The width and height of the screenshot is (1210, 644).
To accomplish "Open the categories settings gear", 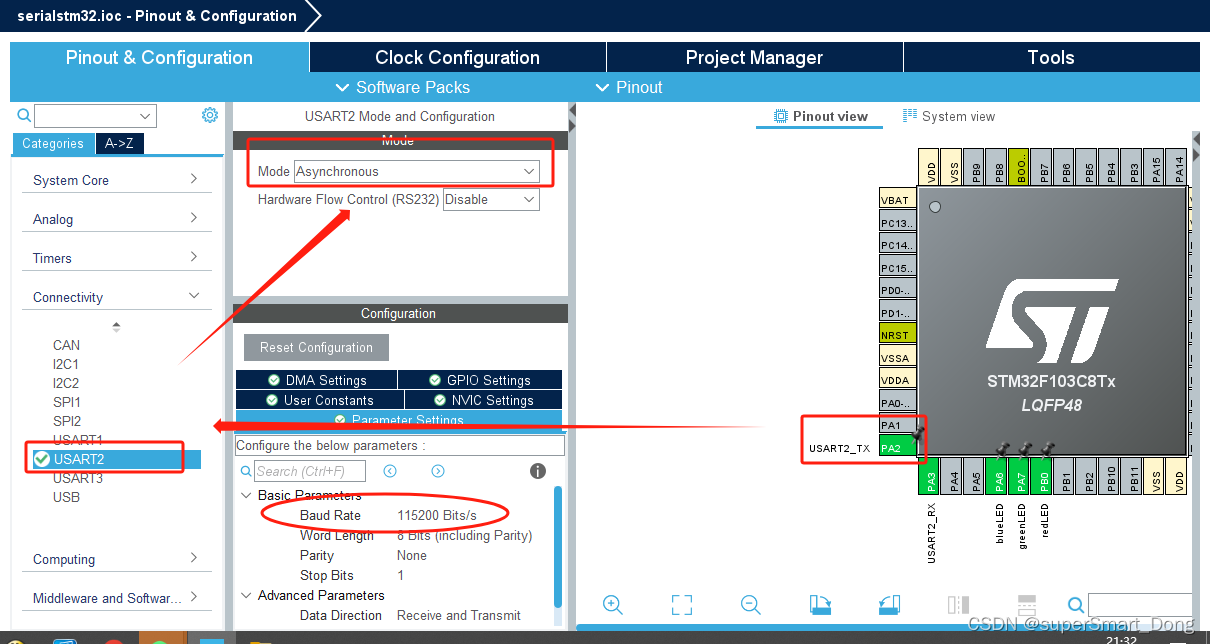I will click(x=210, y=115).
